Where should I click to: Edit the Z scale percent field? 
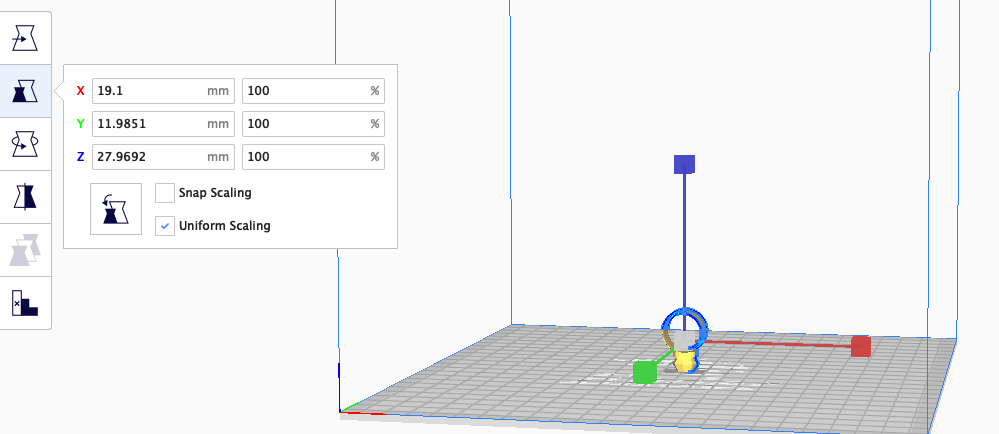click(313, 157)
